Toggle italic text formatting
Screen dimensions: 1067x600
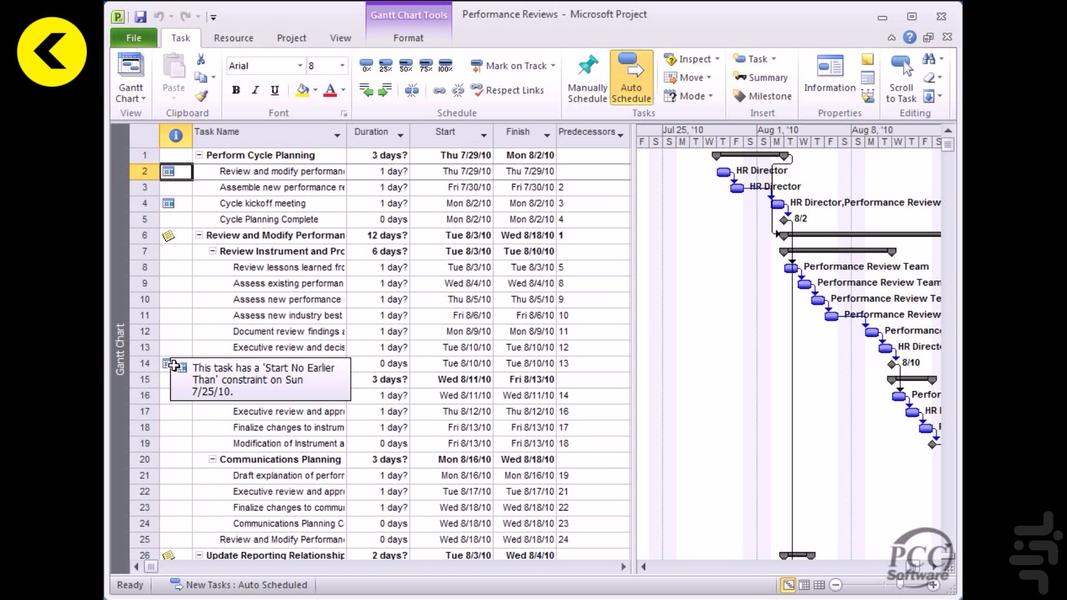click(255, 90)
